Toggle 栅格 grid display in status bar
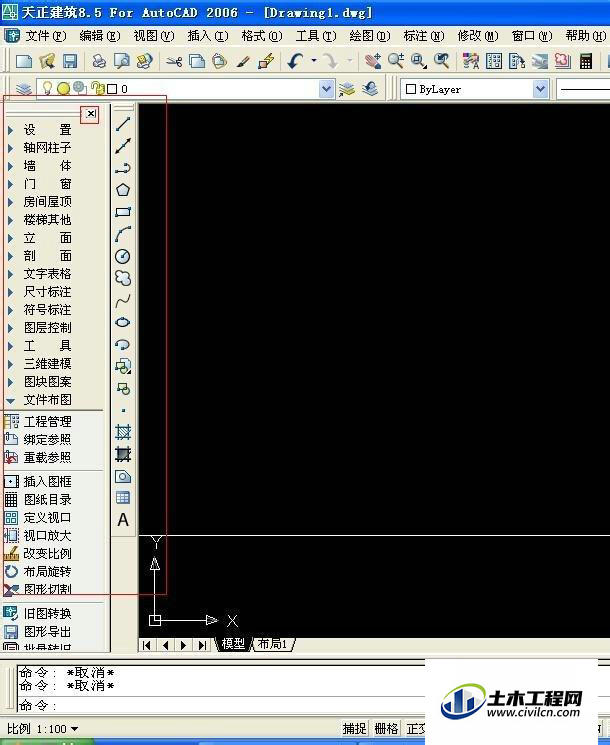The image size is (610, 745). (386, 728)
